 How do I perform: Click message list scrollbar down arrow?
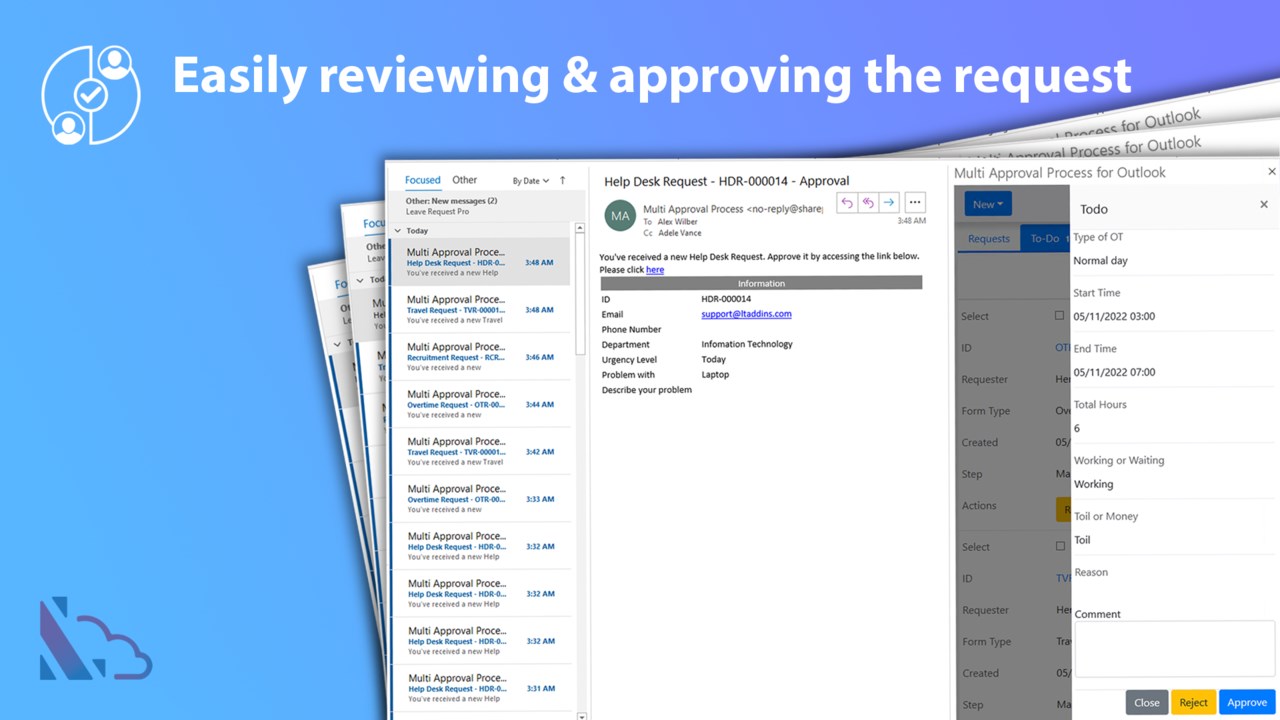582,716
